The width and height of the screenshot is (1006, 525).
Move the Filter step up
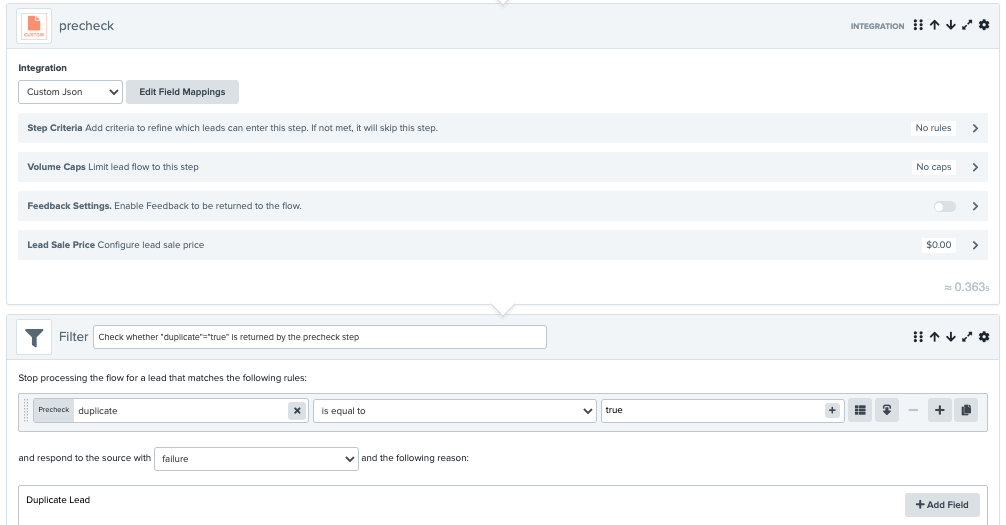[935, 337]
